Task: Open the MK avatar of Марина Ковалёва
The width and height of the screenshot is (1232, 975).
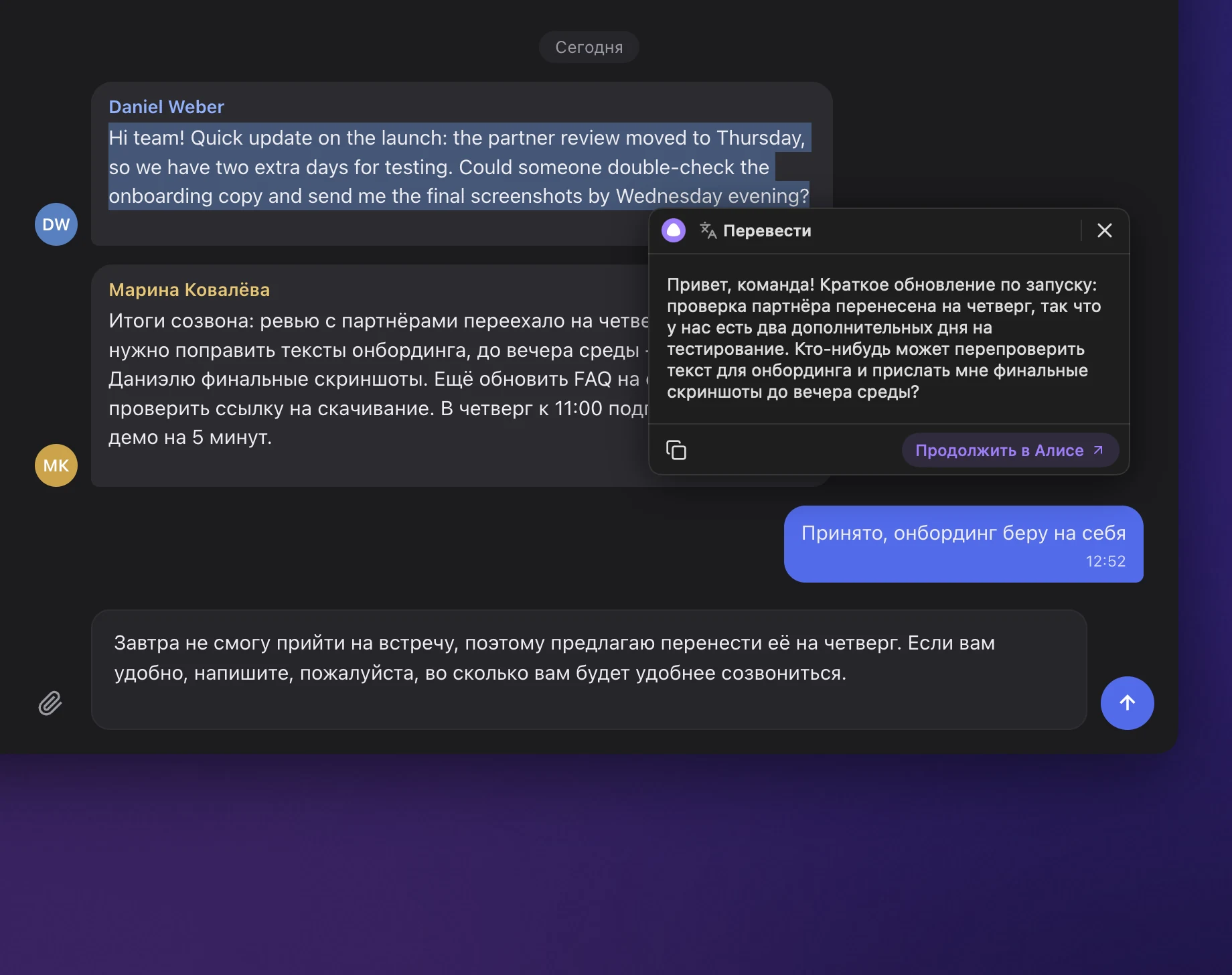Action: tap(56, 465)
